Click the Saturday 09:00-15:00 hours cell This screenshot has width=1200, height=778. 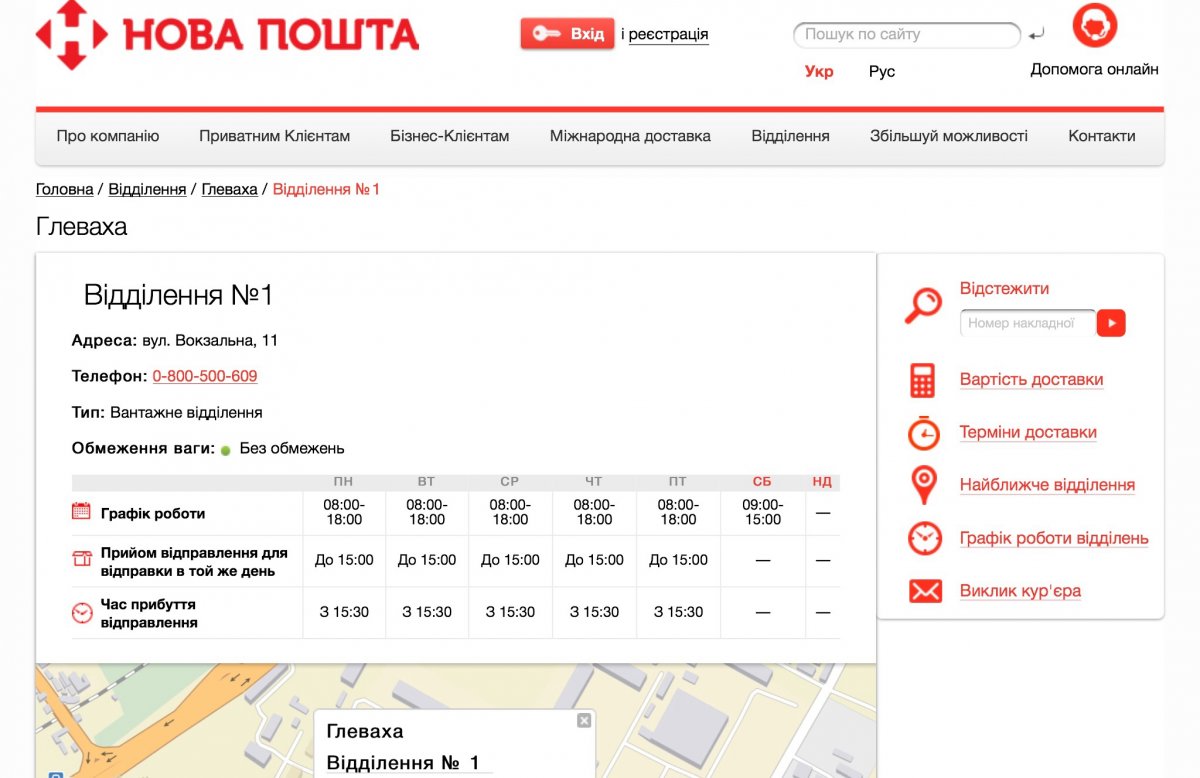coord(762,512)
